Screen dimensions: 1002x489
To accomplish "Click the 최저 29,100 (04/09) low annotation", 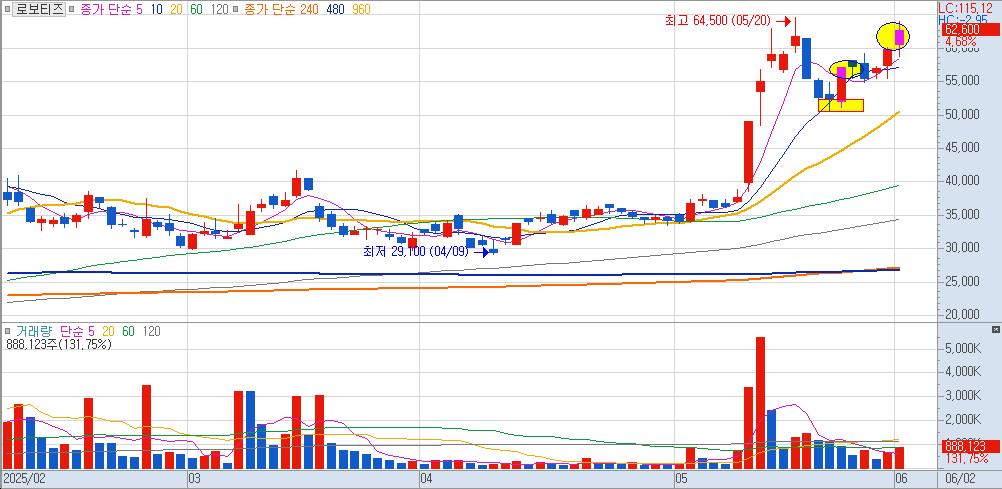I will (415, 252).
